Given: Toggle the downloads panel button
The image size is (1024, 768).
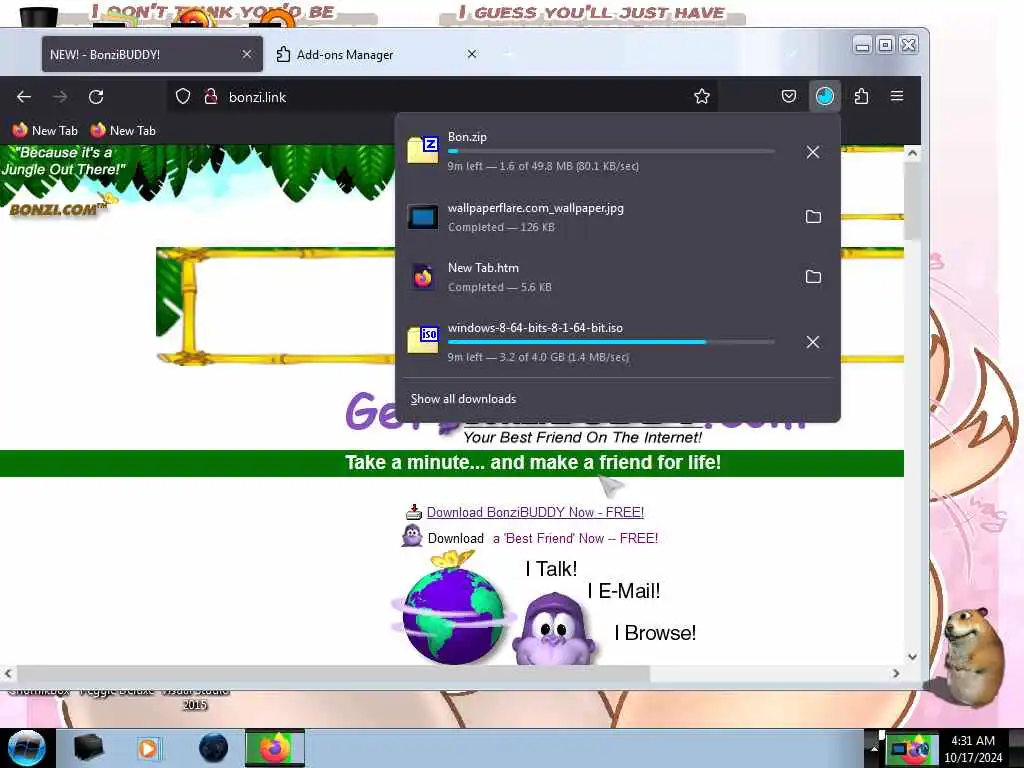Looking at the screenshot, I should (825, 97).
